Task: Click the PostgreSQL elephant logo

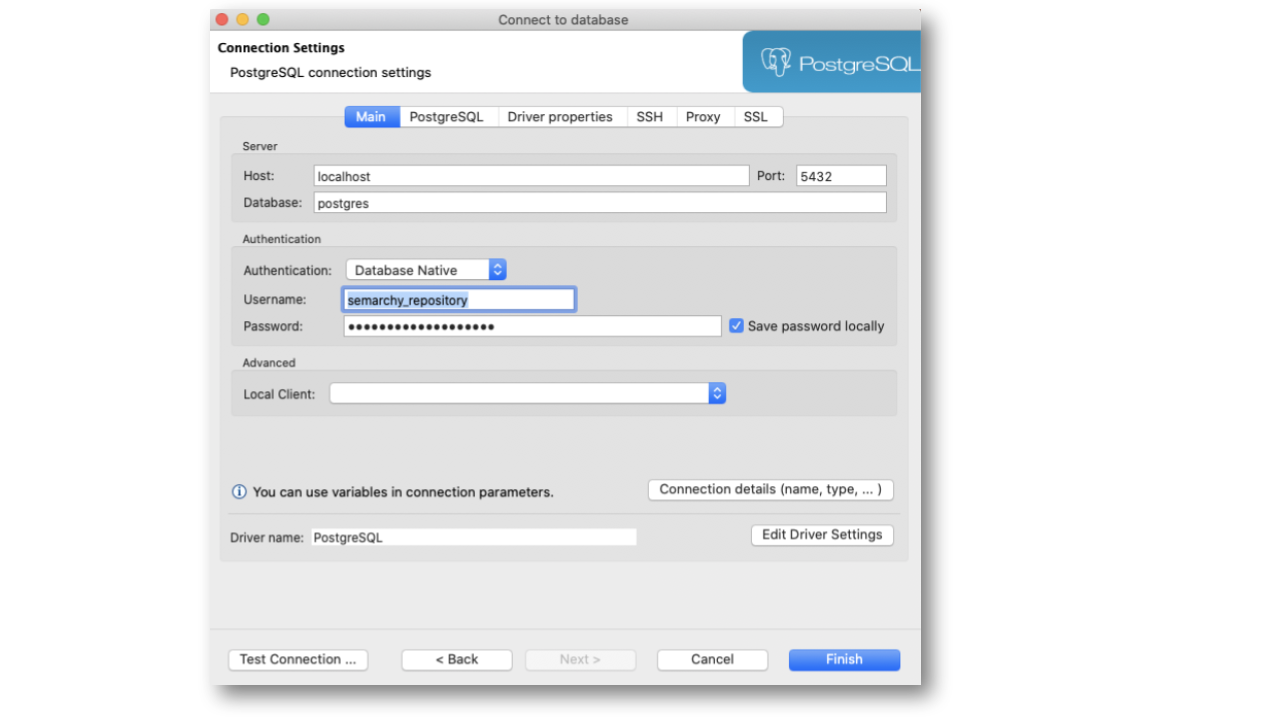Action: point(776,62)
